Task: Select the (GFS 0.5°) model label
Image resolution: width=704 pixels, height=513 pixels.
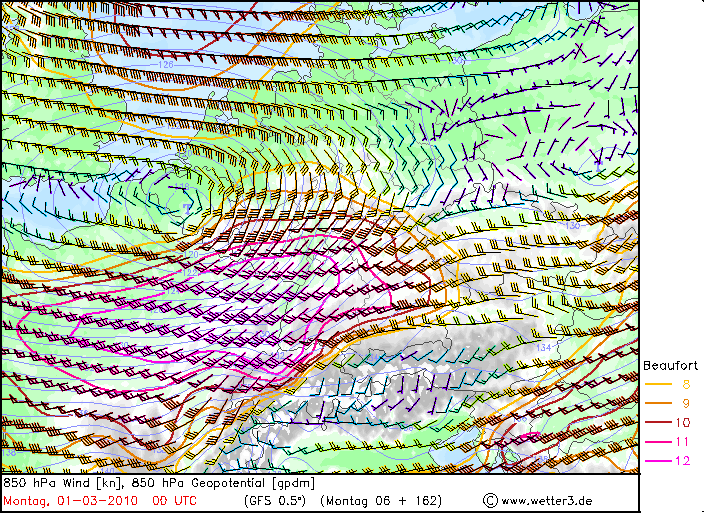Action: pos(276,500)
